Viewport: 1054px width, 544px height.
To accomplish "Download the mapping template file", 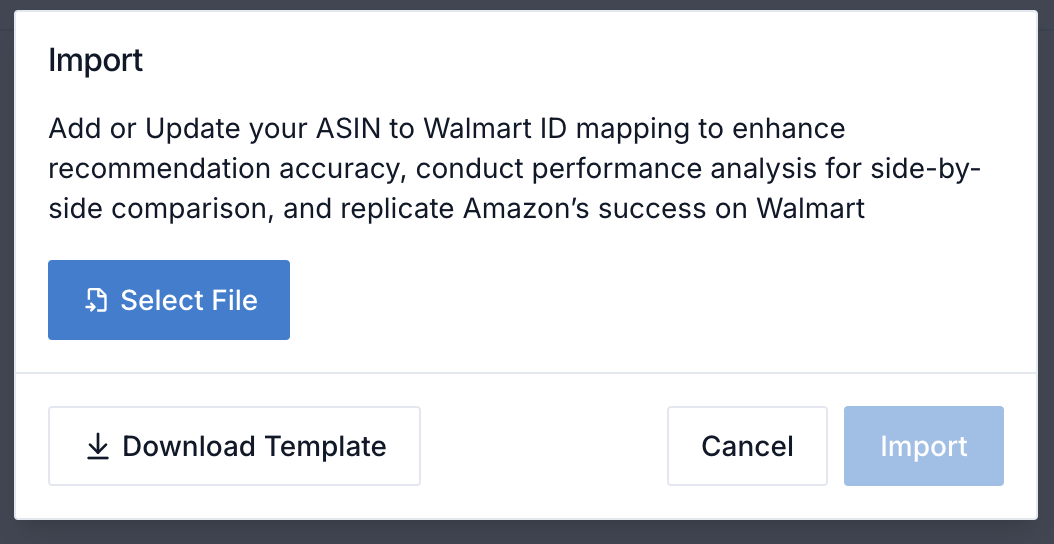I will pyautogui.click(x=234, y=446).
